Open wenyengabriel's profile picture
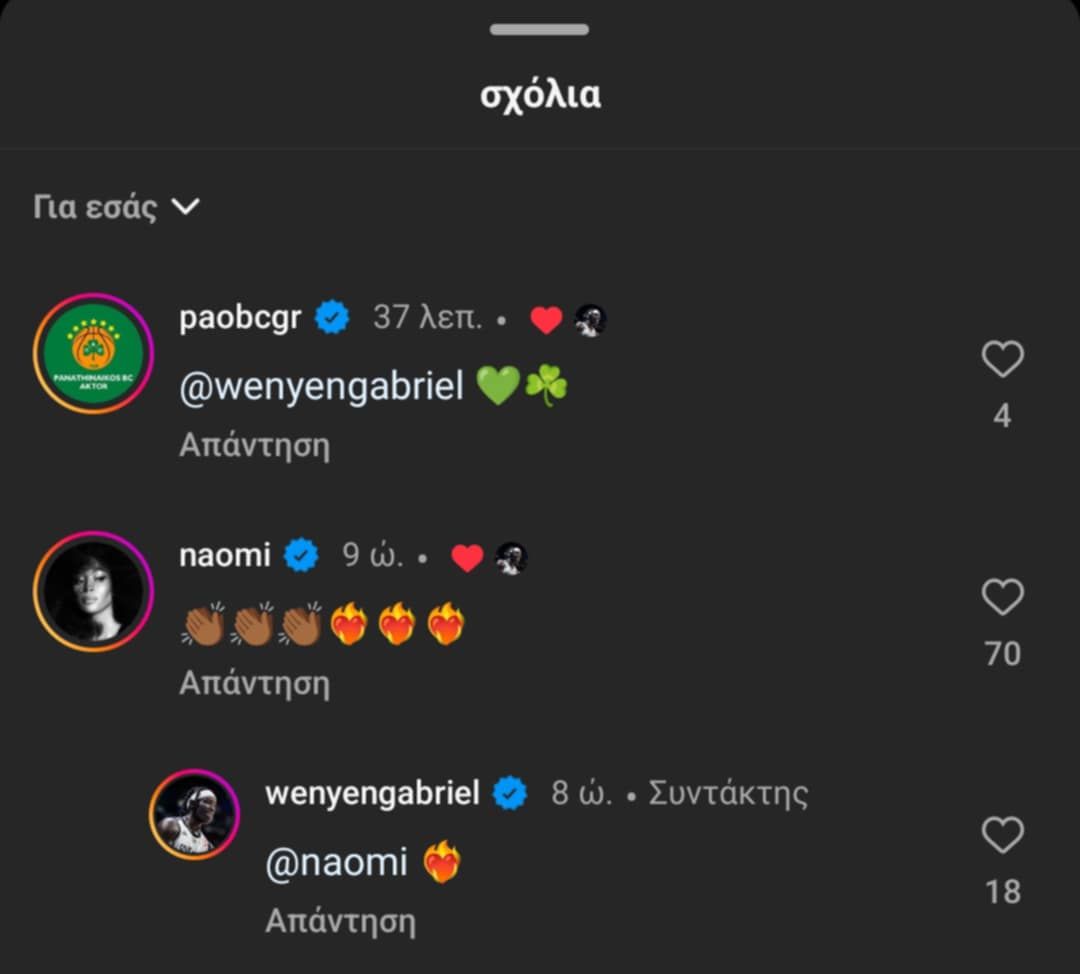The image size is (1080, 974). 194,815
